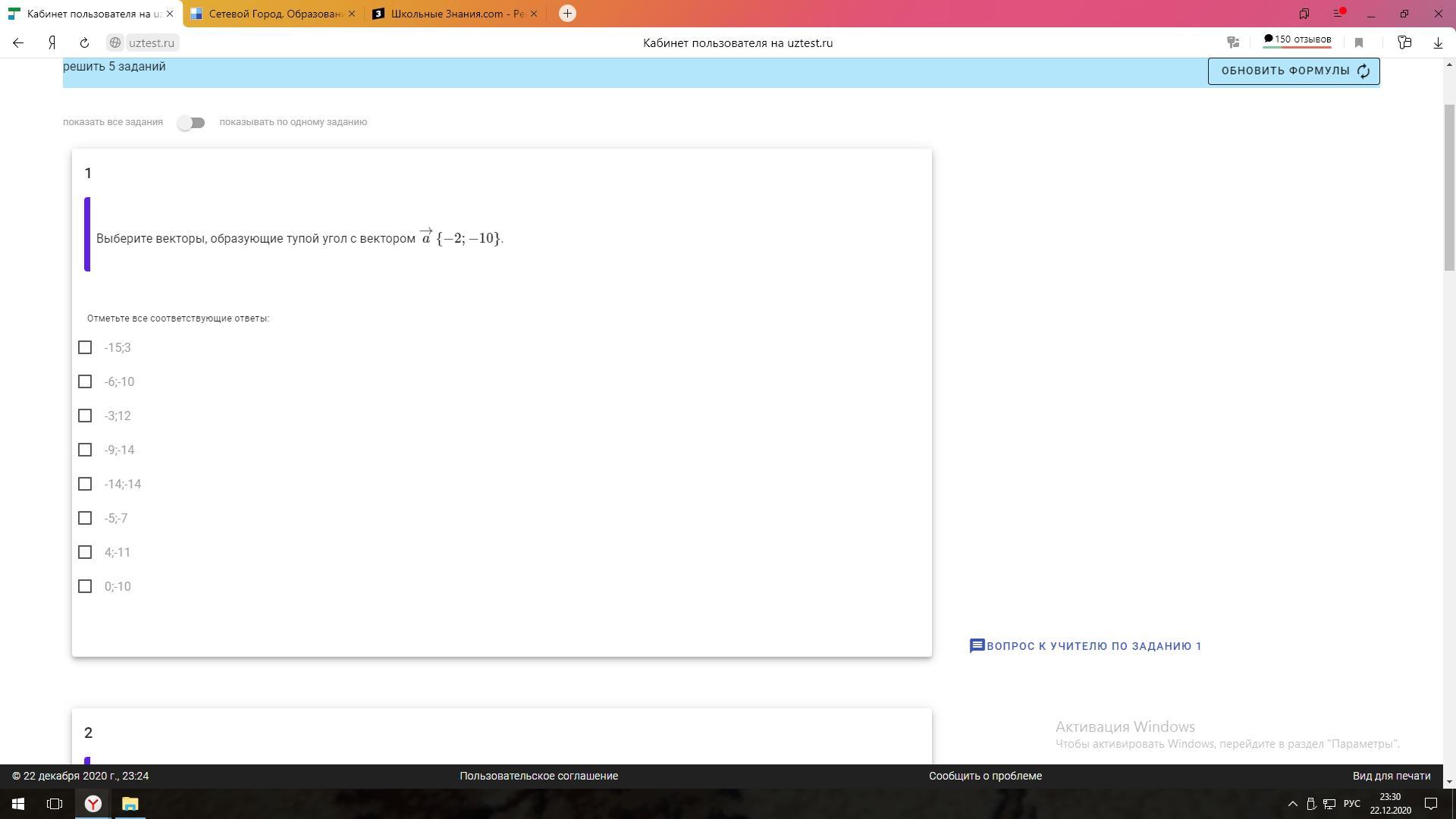Expand hidden system tray icons
The width and height of the screenshot is (1456, 819).
click(x=1293, y=804)
